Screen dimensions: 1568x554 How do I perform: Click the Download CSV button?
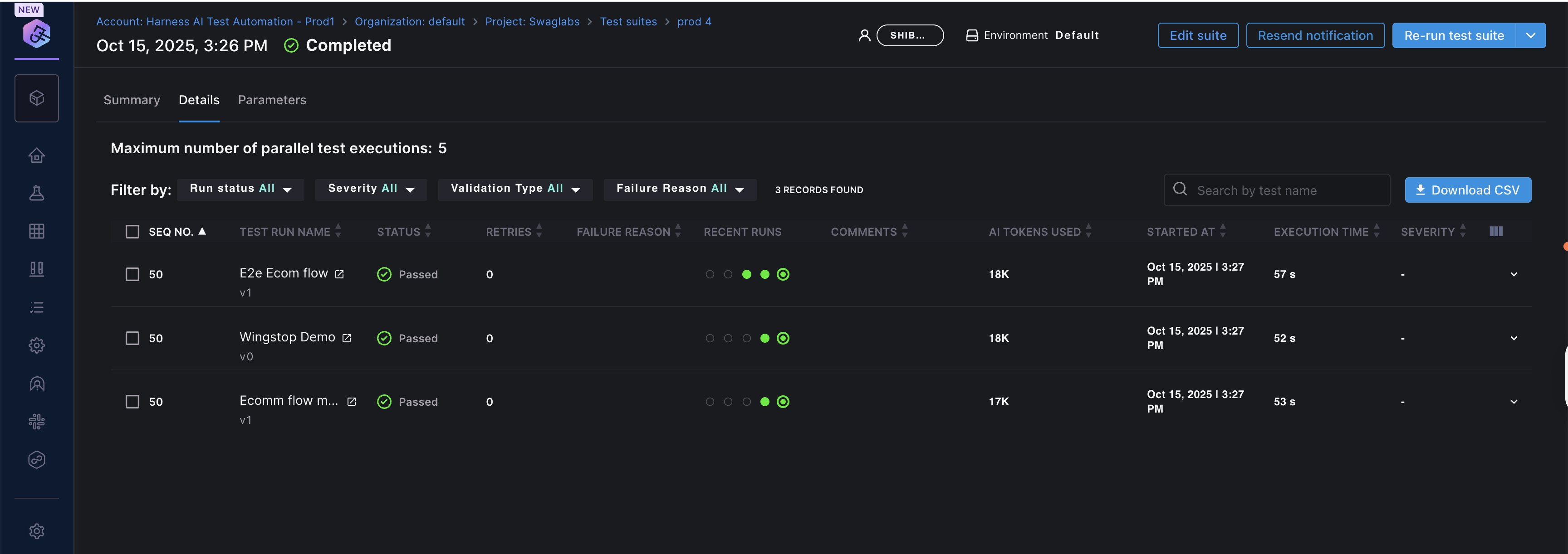[x=1468, y=190]
